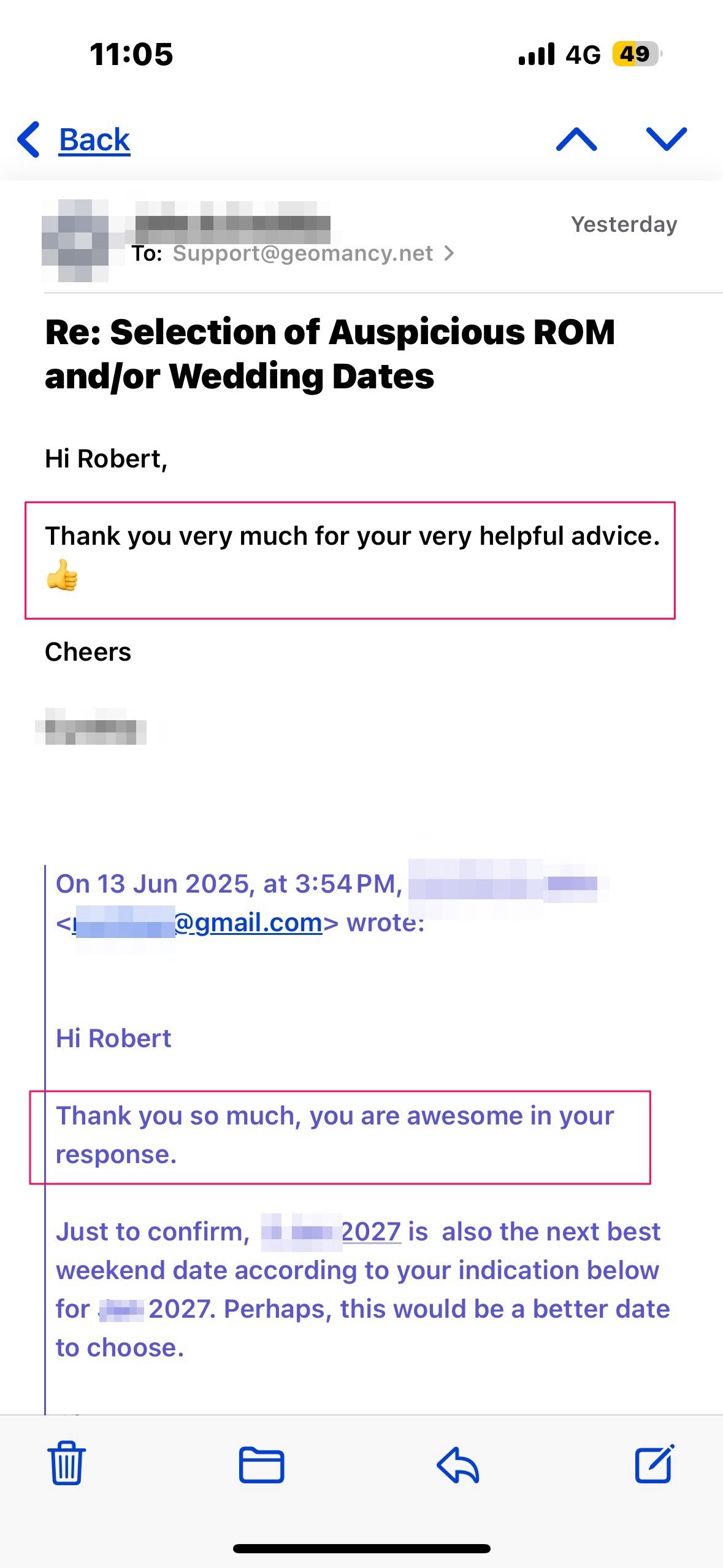Expand recipient details chevron next to Support@geomancy.net

pyautogui.click(x=449, y=253)
